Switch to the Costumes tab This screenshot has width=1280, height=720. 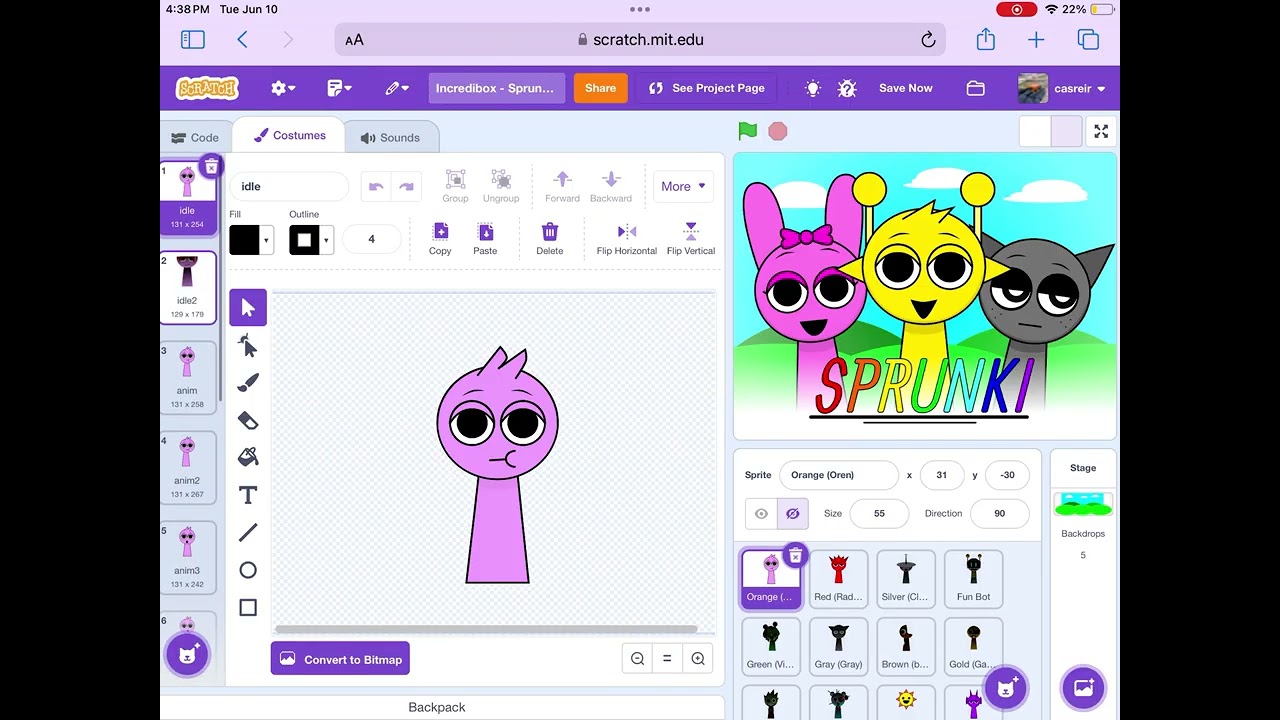(x=289, y=135)
